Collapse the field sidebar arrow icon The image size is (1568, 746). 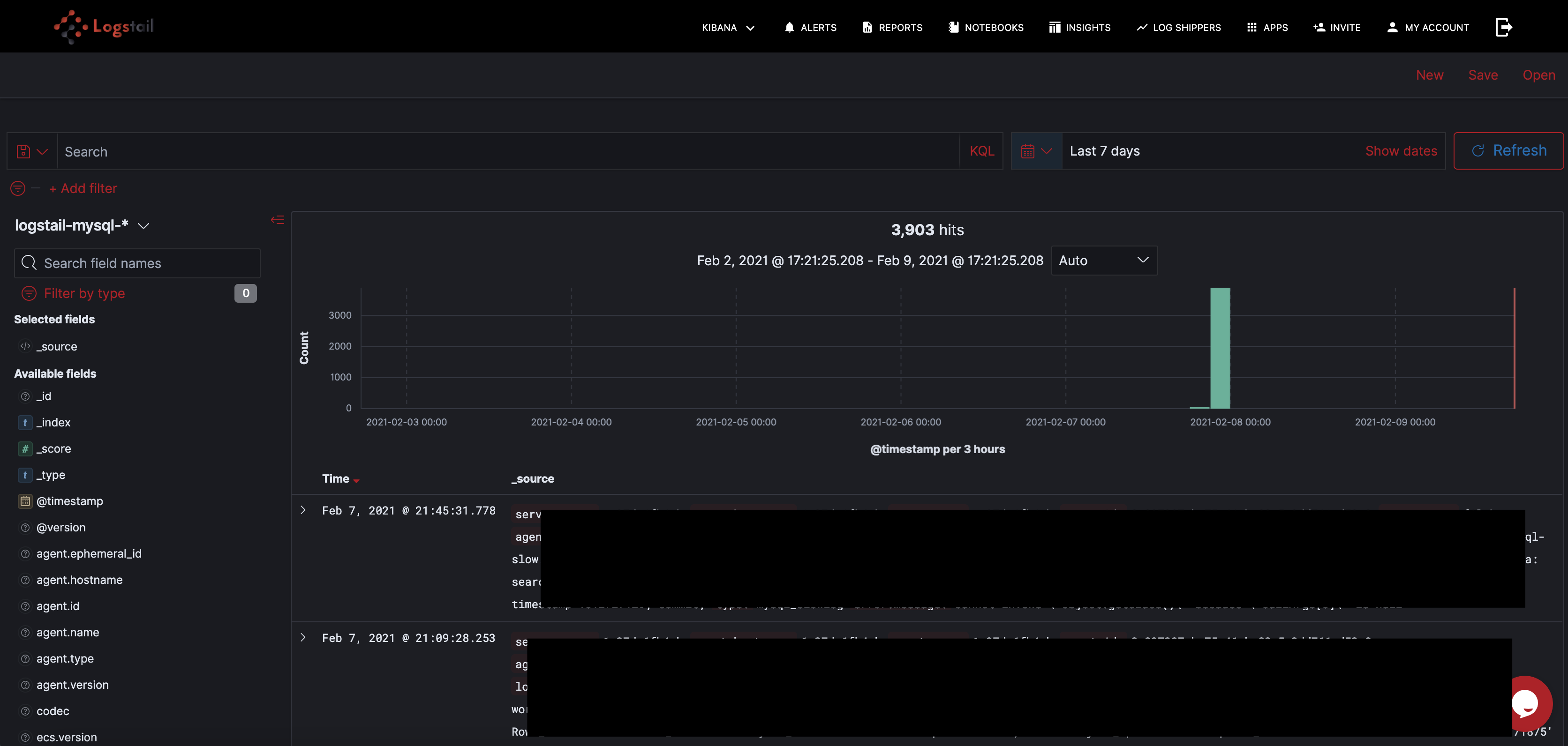click(278, 220)
